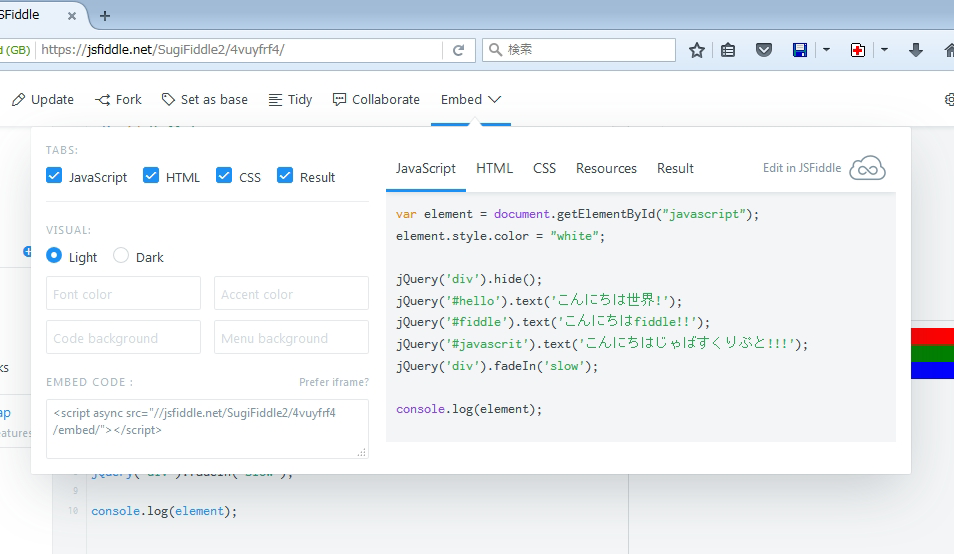Click the JSFiddle cloud logo icon
This screenshot has width=954, height=554.
[x=867, y=168]
